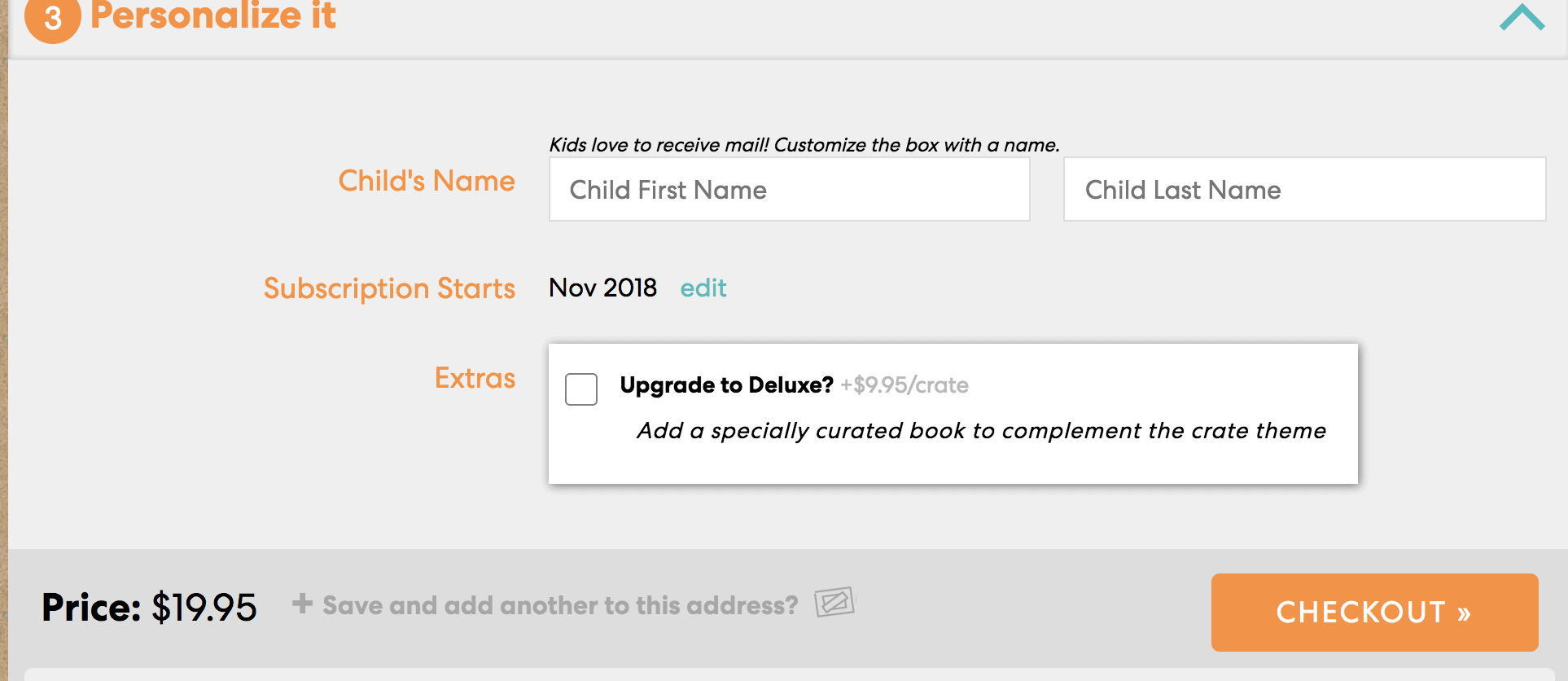Click the Child's Name label
This screenshot has width=1568, height=681.
(x=427, y=181)
